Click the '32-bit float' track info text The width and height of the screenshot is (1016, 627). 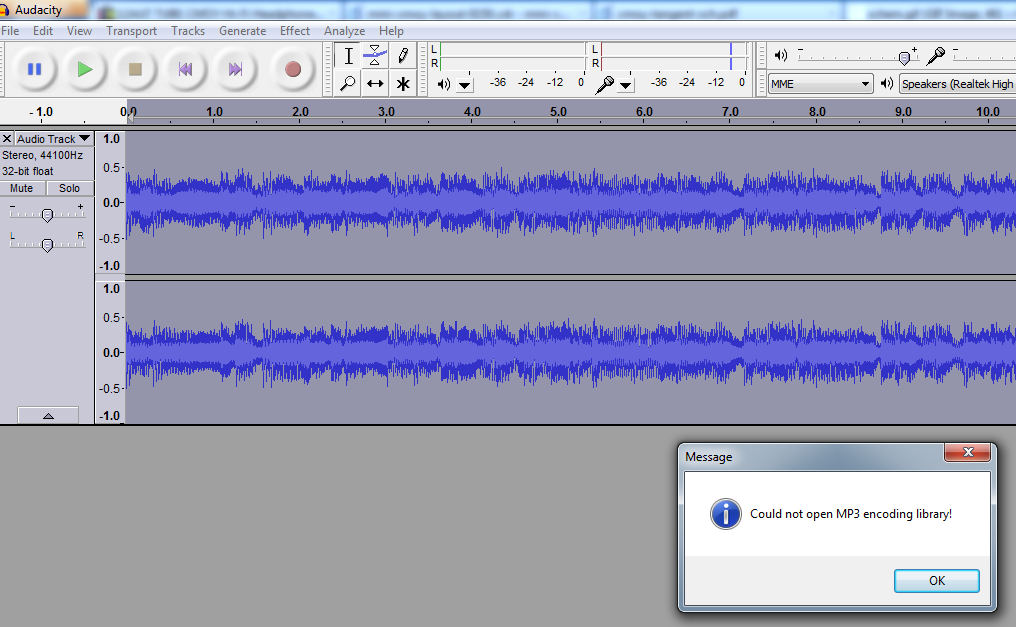coord(28,171)
